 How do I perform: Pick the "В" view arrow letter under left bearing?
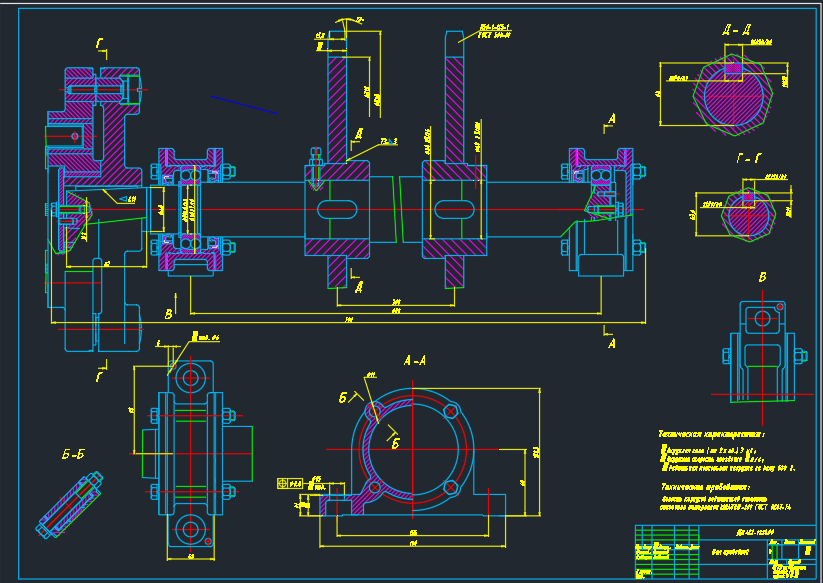pyautogui.click(x=168, y=314)
